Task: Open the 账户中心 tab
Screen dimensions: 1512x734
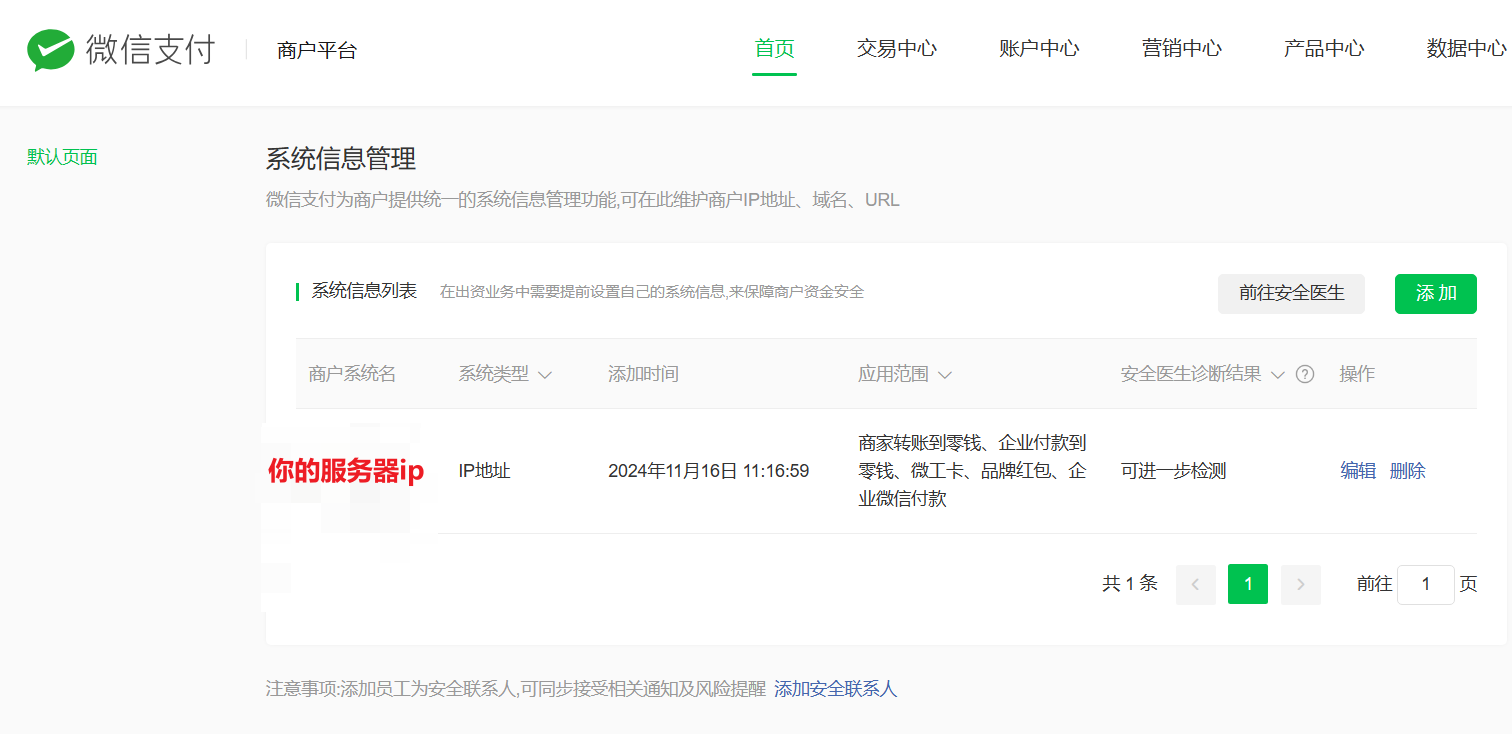Action: tap(1039, 49)
